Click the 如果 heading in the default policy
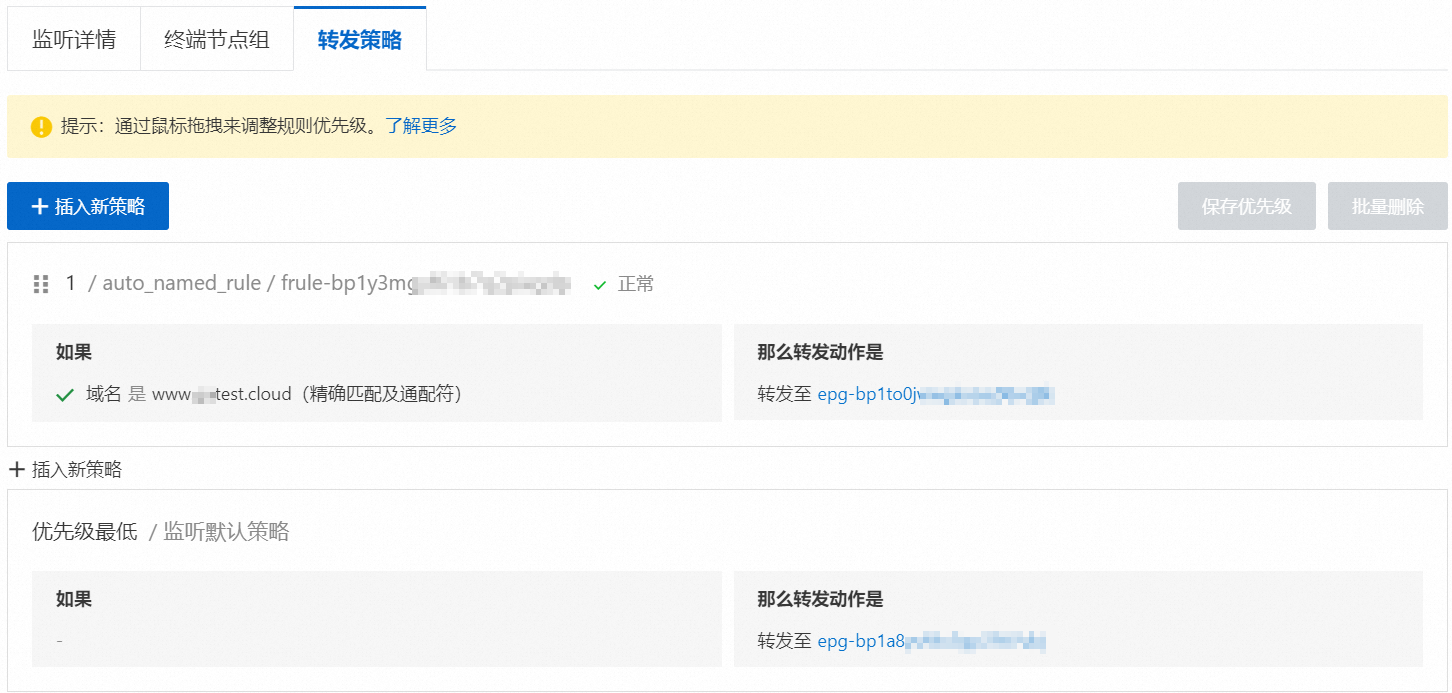This screenshot has height=693, width=1452. [x=74, y=599]
